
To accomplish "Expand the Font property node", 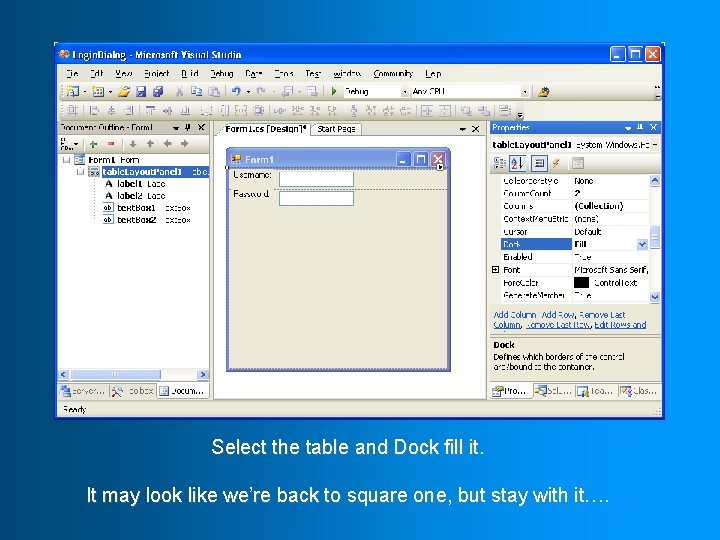I will [x=495, y=270].
